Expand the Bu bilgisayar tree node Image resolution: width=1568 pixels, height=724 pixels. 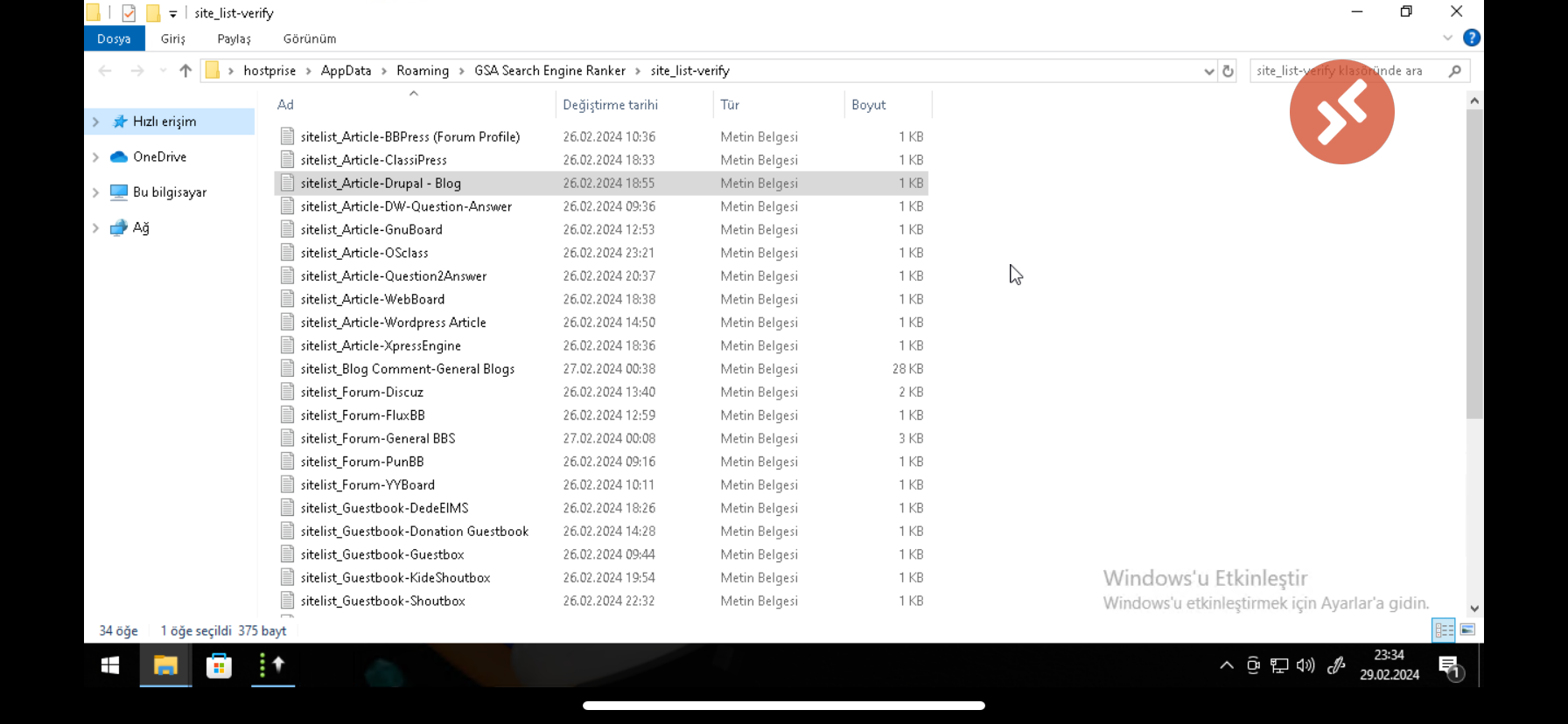95,192
